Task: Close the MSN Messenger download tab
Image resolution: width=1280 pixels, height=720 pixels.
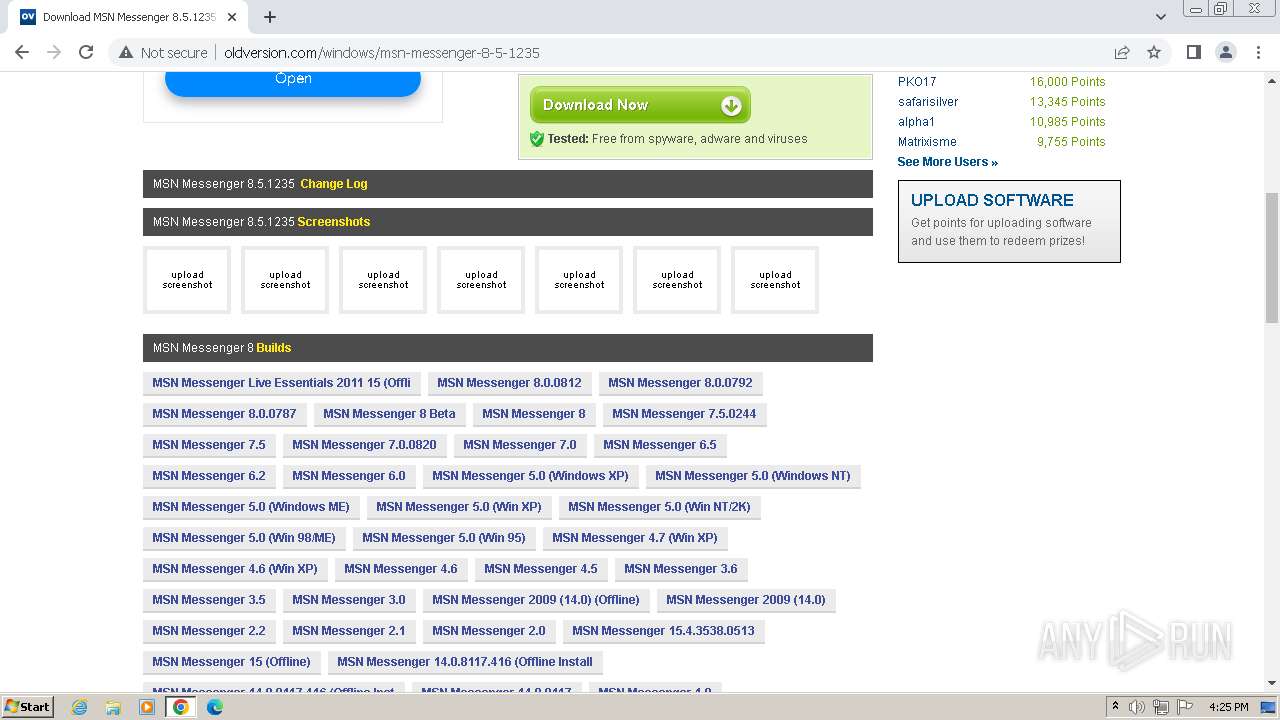Action: pos(232,17)
